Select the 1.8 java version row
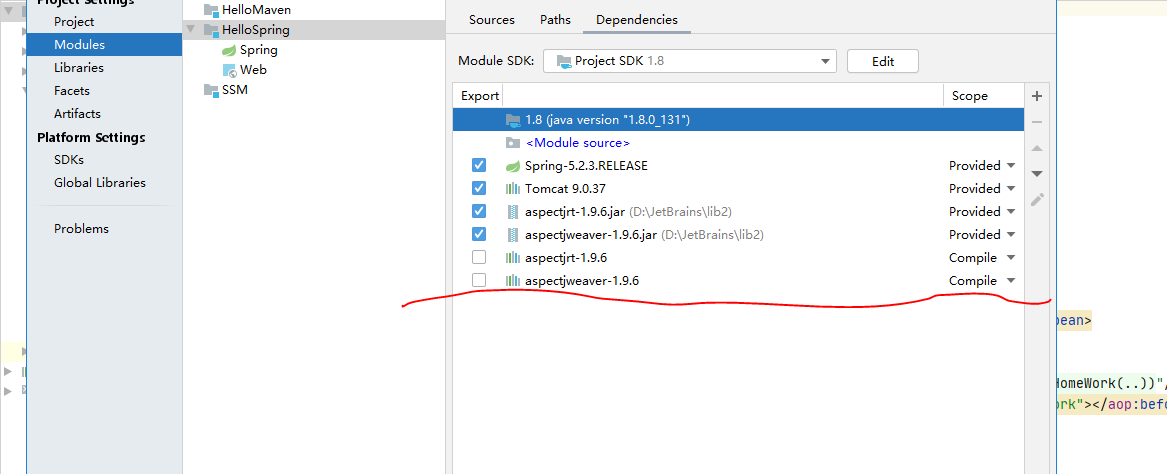This screenshot has height=474, width=1167. [x=738, y=120]
